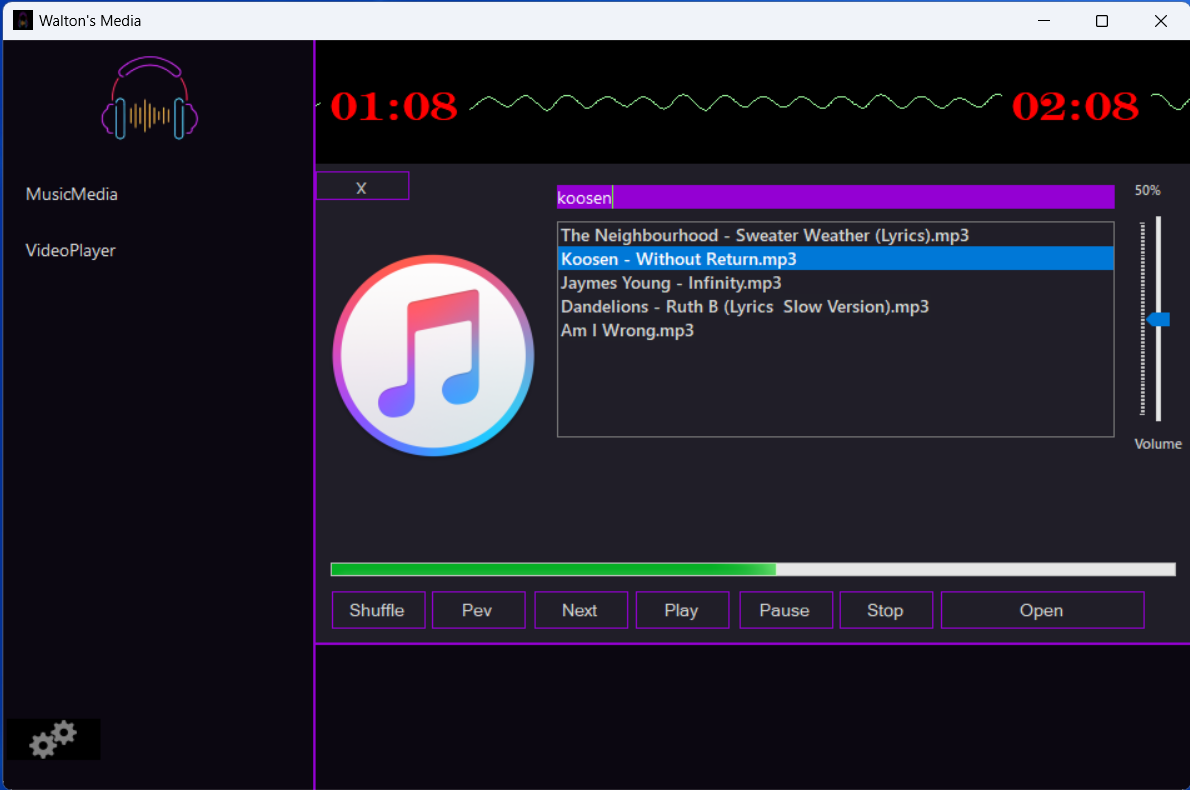Click the headphones logo icon
The width and height of the screenshot is (1190, 790).
point(150,98)
